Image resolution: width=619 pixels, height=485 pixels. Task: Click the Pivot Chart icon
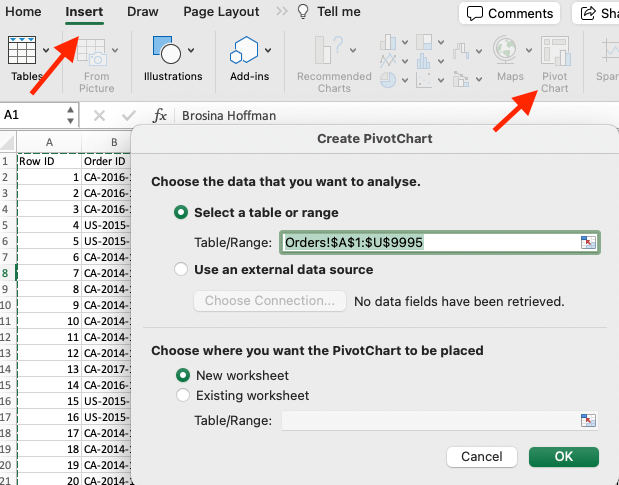554,53
